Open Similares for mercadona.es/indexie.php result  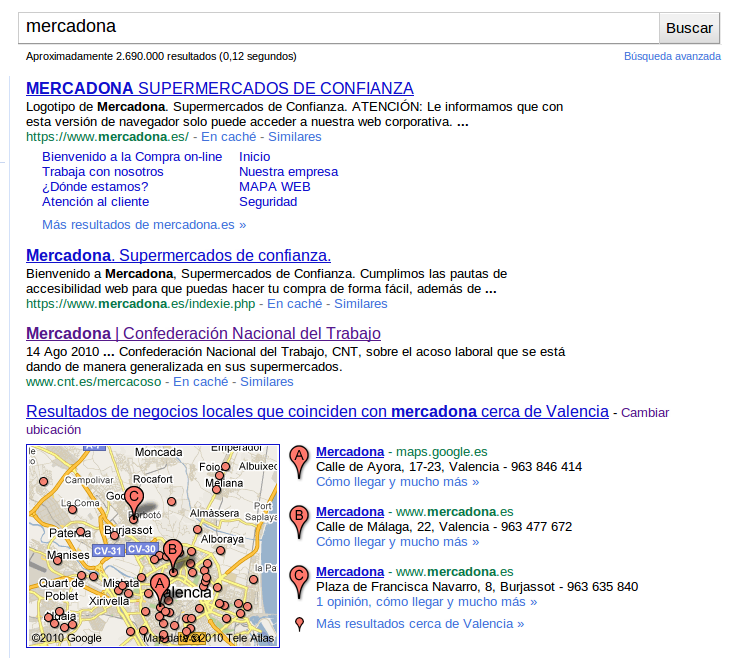pos(360,304)
